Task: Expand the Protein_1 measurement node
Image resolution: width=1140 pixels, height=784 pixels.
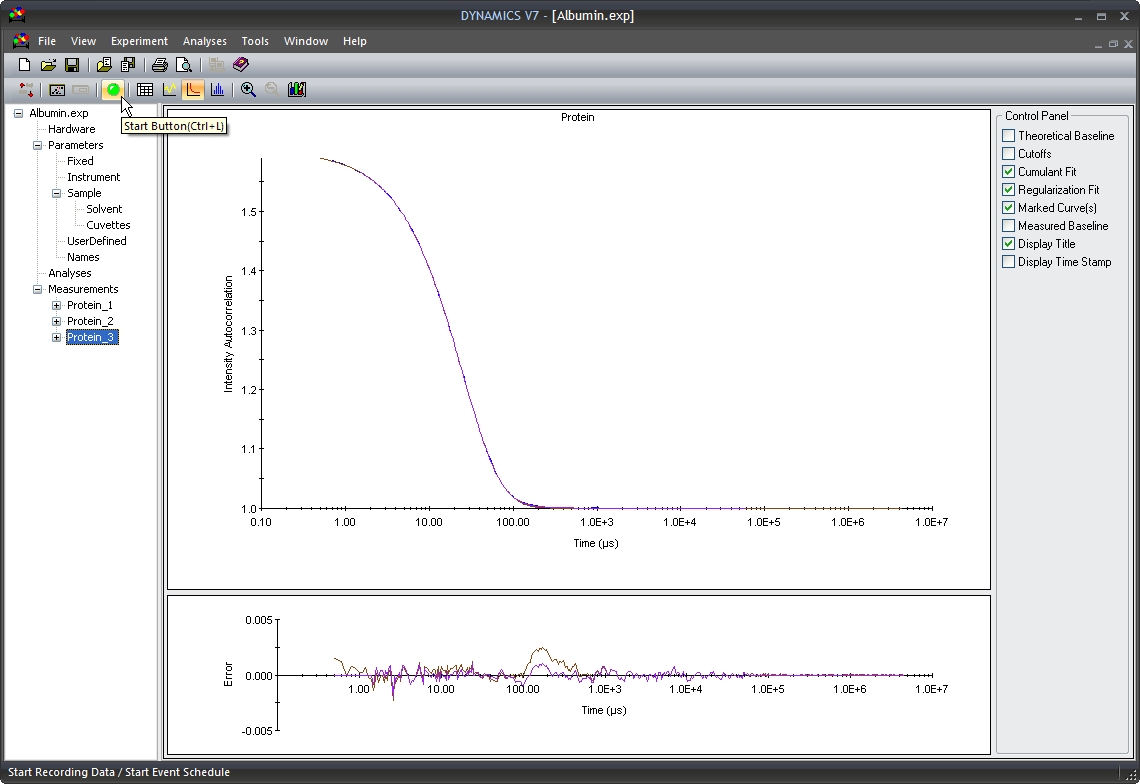Action: (57, 304)
